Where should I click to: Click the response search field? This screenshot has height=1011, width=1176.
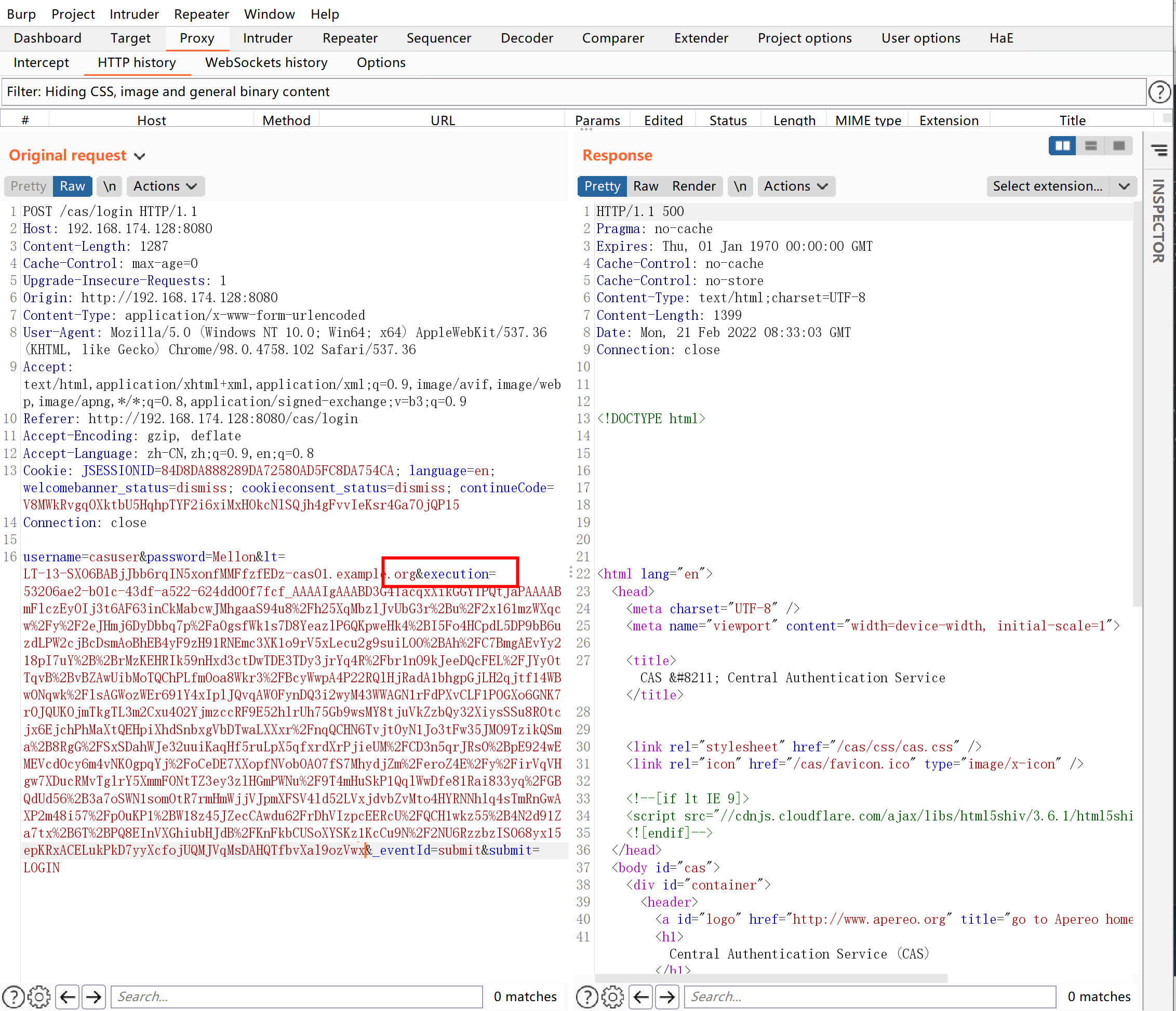click(870, 997)
